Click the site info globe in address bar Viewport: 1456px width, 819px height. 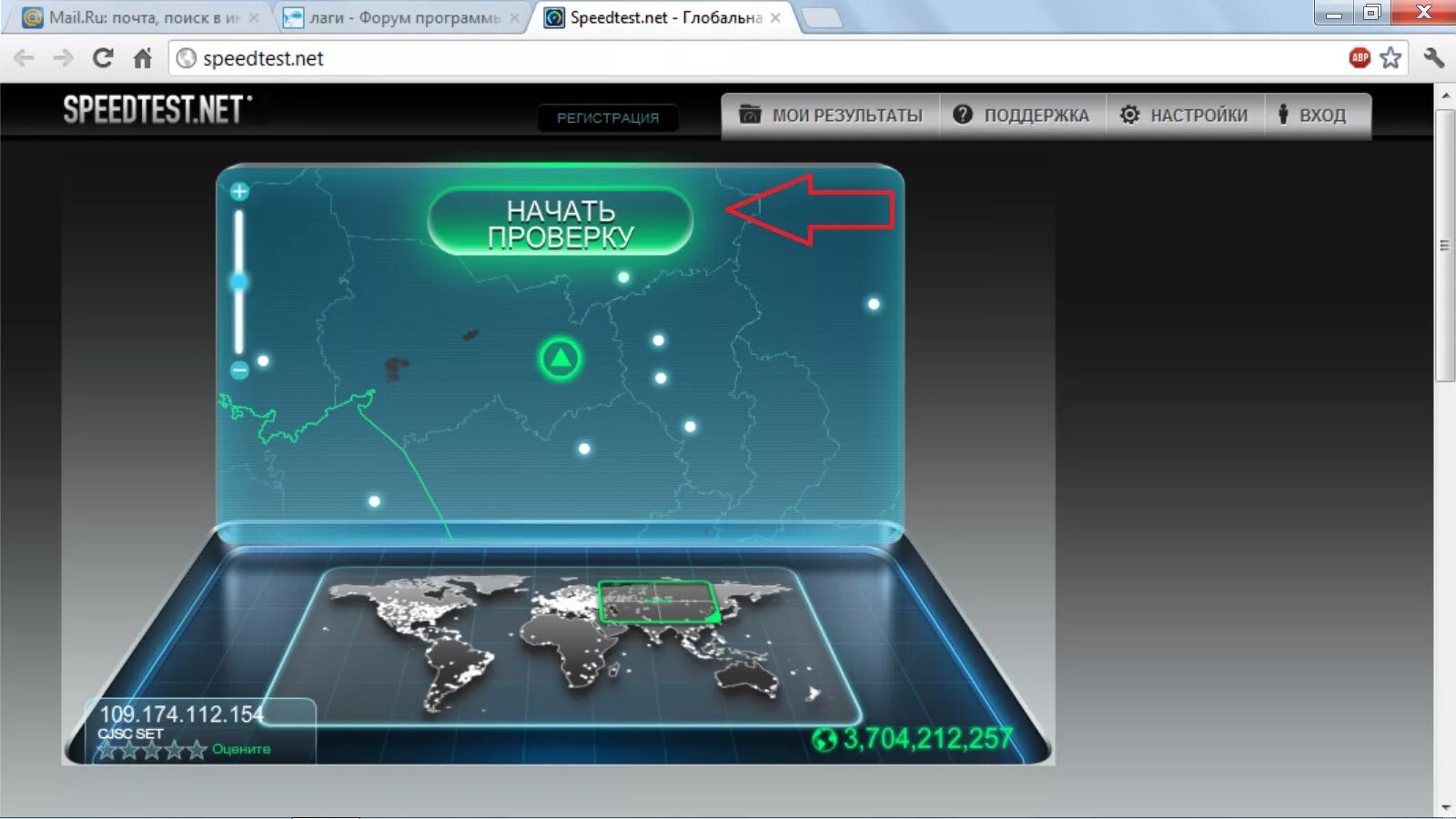(x=186, y=58)
